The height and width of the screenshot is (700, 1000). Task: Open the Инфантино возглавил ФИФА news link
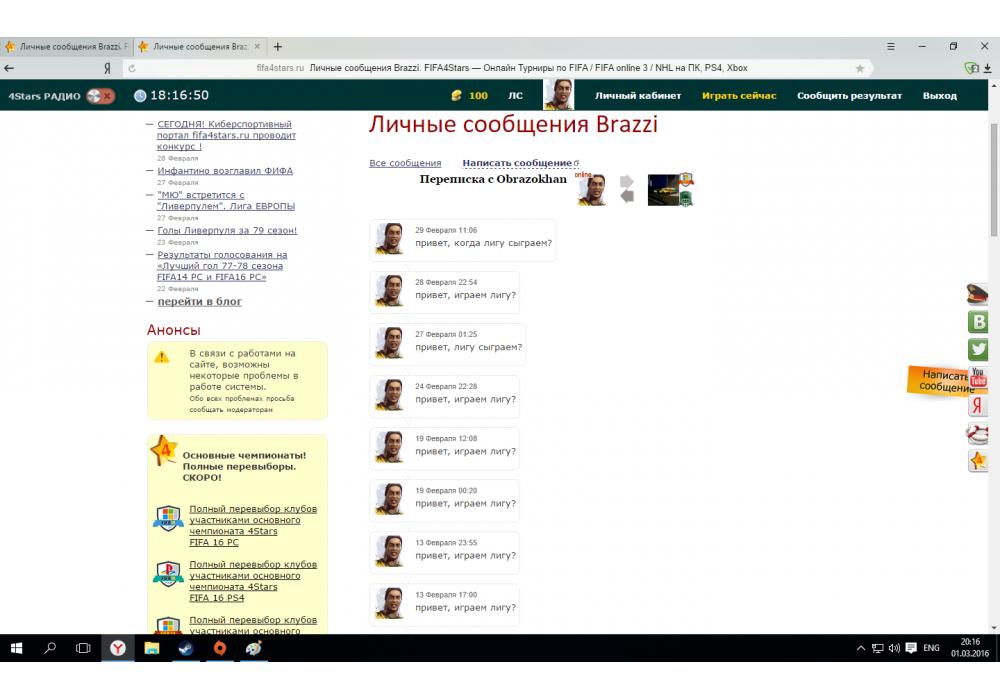pos(225,171)
